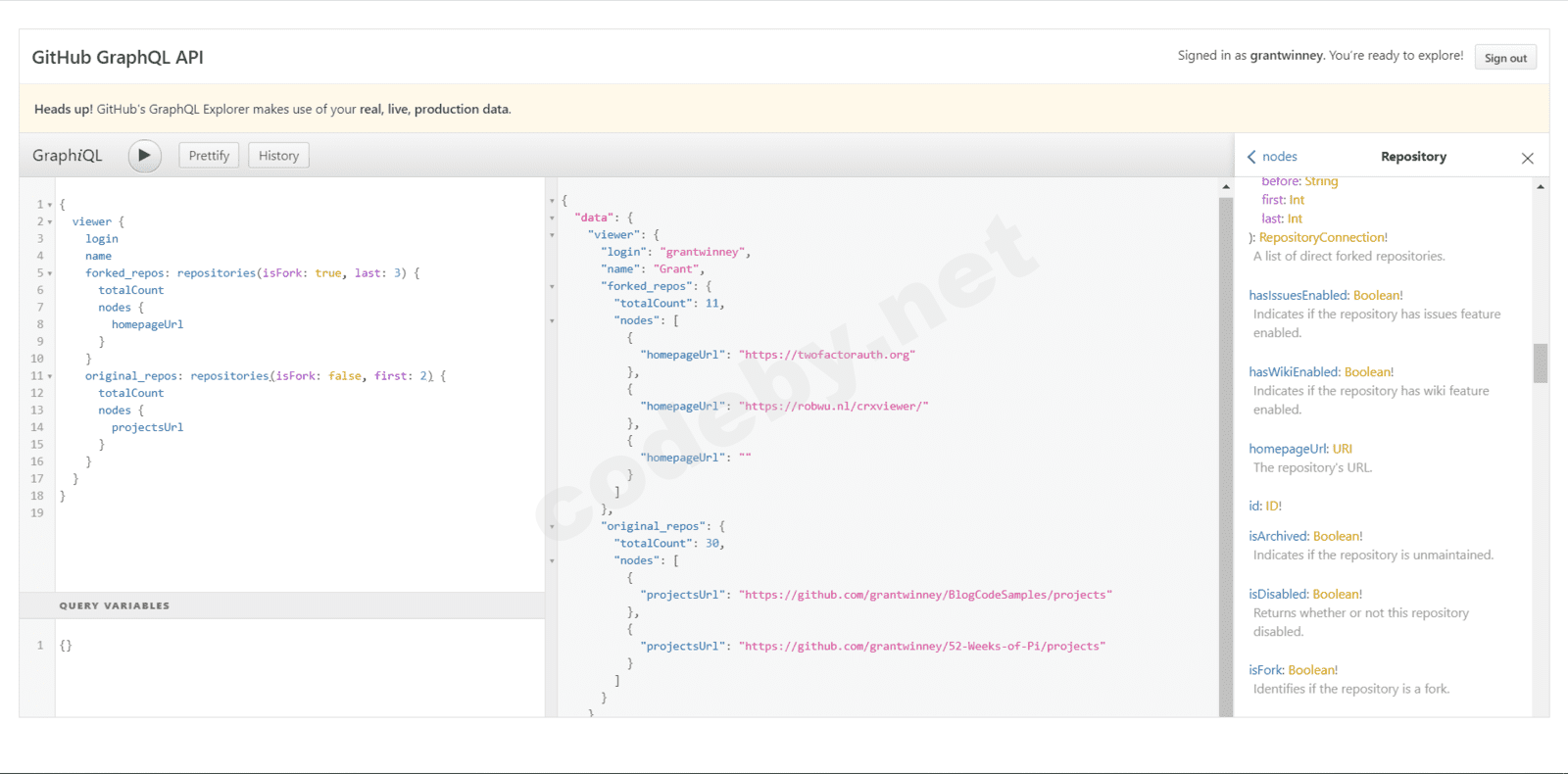This screenshot has width=1568, height=774.
Task: Click the results pane up scroll arrow
Action: (1226, 186)
